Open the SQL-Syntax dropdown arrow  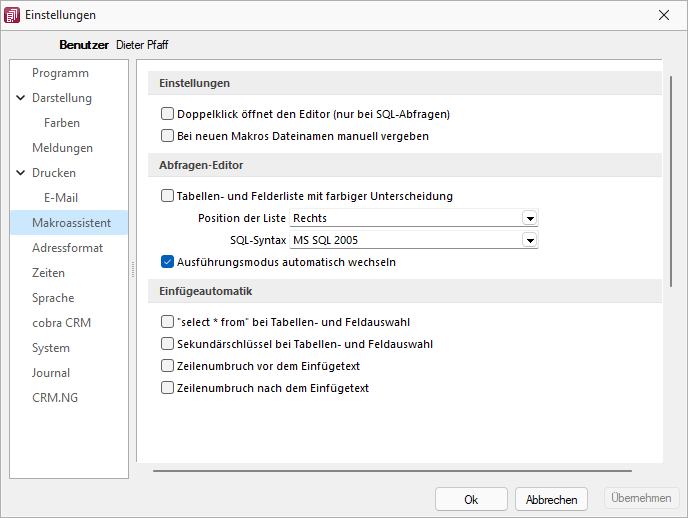point(530,240)
